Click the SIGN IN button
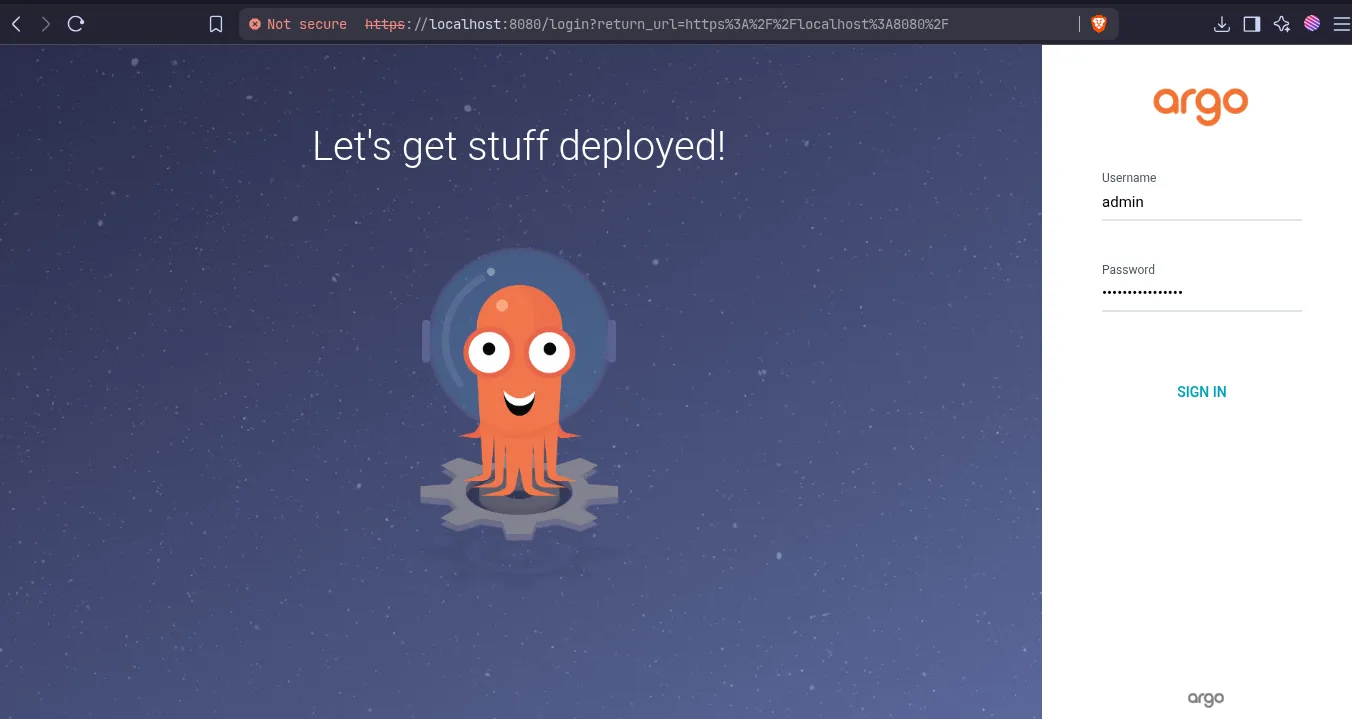Screen dimensions: 1352x719 (x=1202, y=392)
